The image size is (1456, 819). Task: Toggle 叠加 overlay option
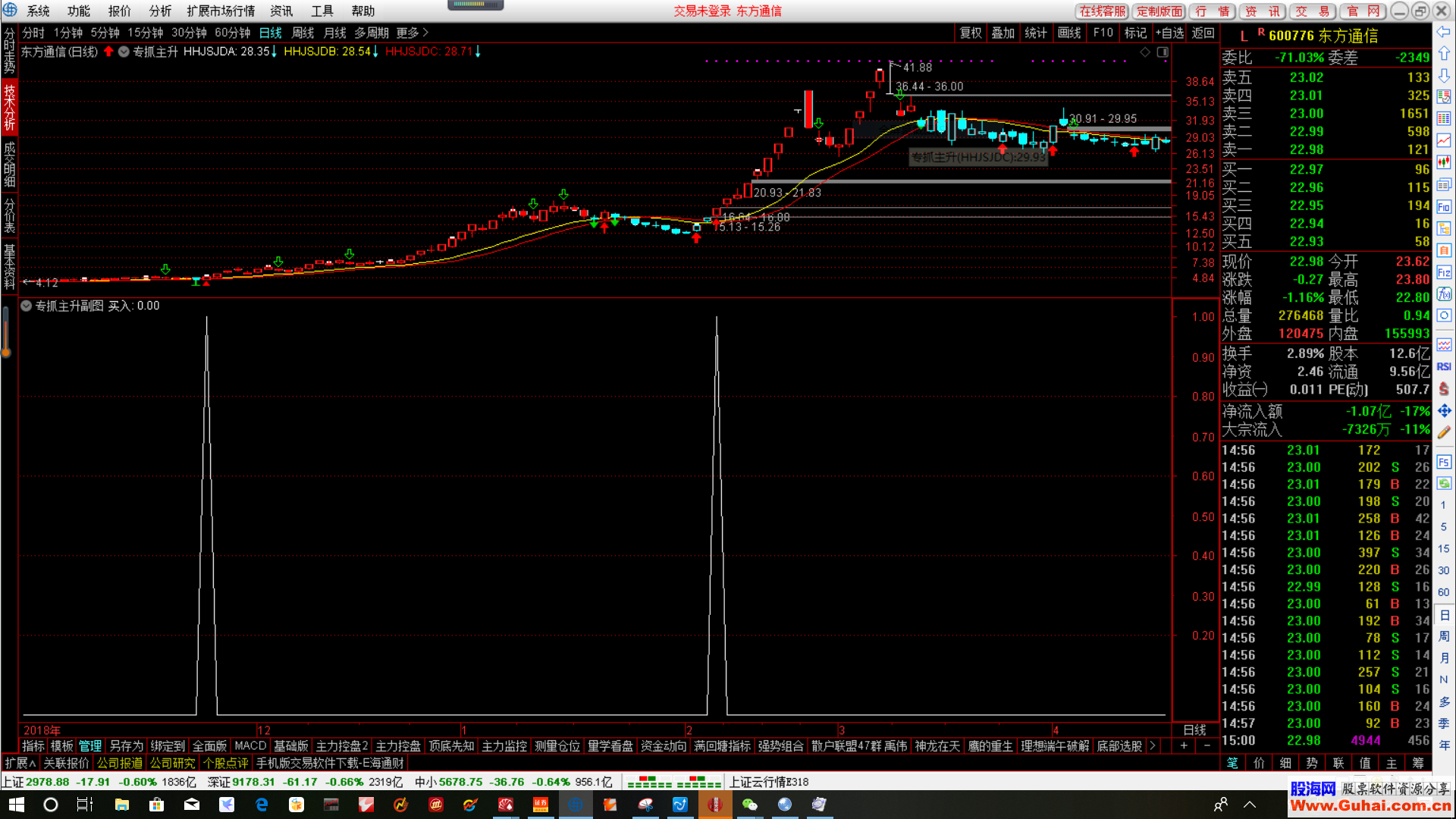click(x=1003, y=33)
